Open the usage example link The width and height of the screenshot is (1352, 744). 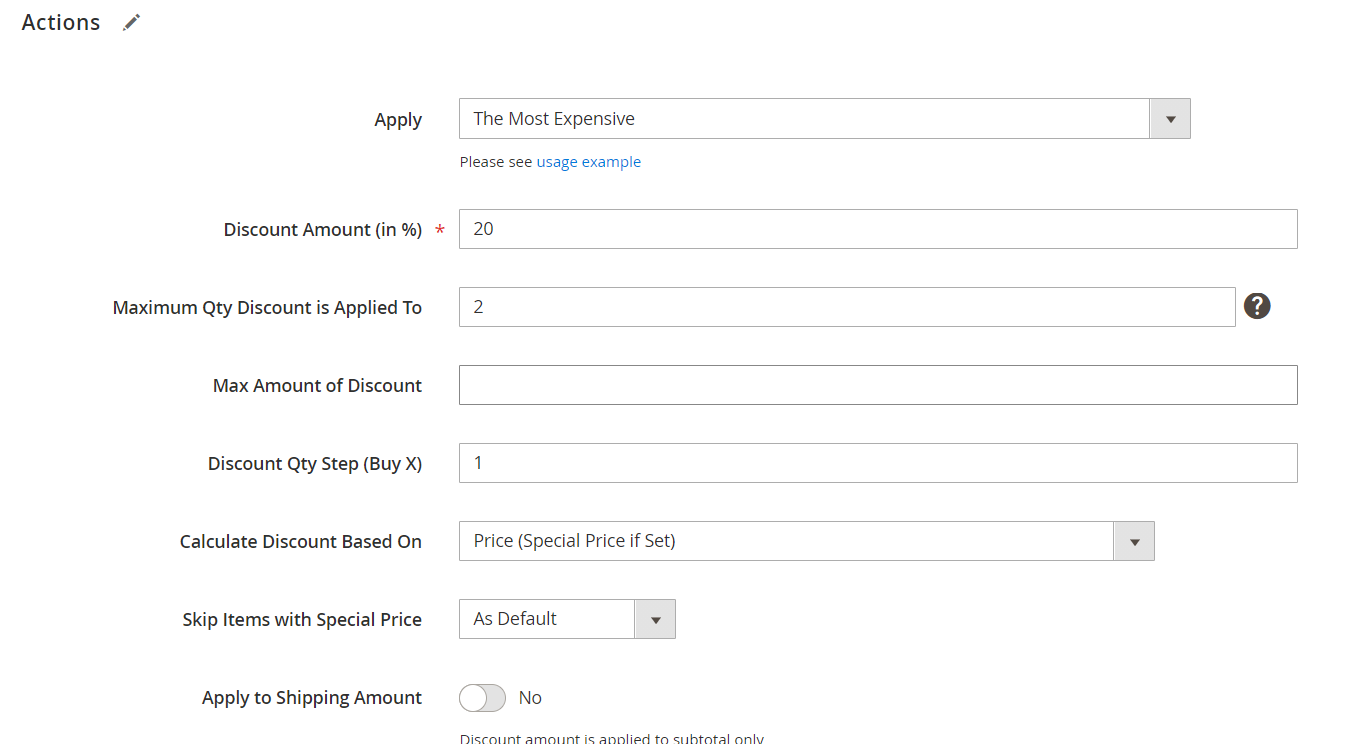[588, 162]
